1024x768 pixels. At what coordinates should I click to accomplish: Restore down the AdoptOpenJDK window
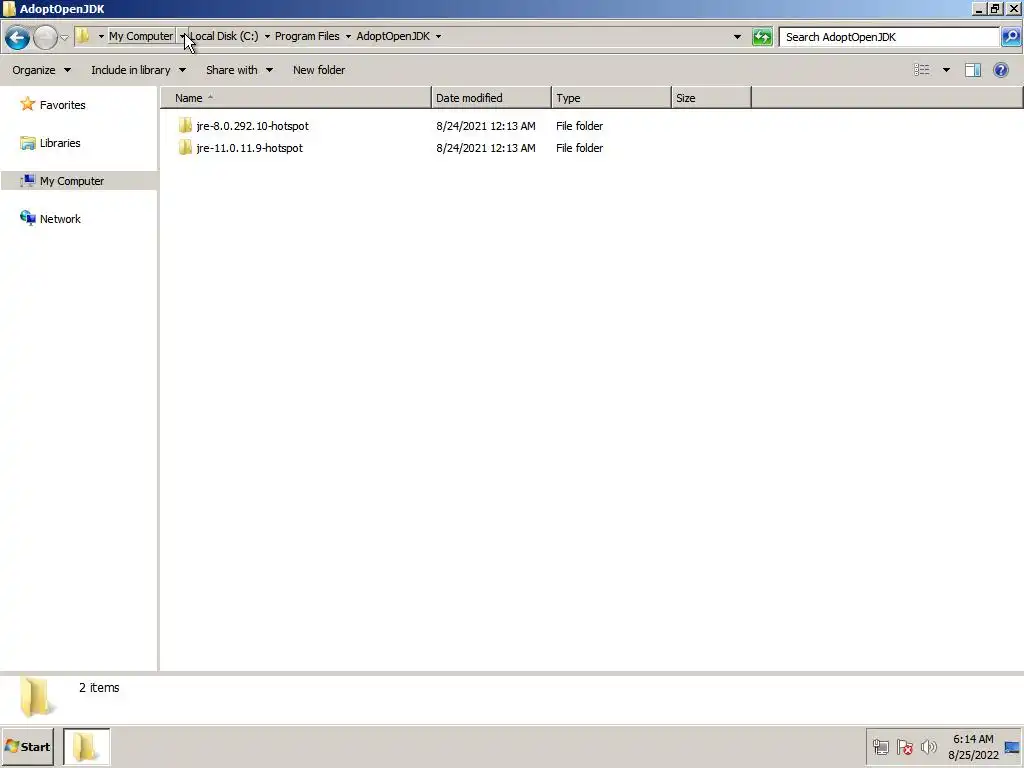995,8
